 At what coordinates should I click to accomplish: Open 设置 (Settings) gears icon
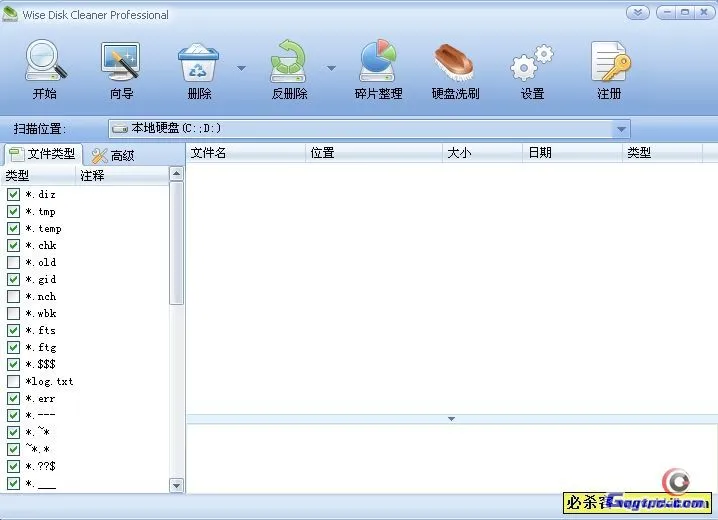click(532, 62)
